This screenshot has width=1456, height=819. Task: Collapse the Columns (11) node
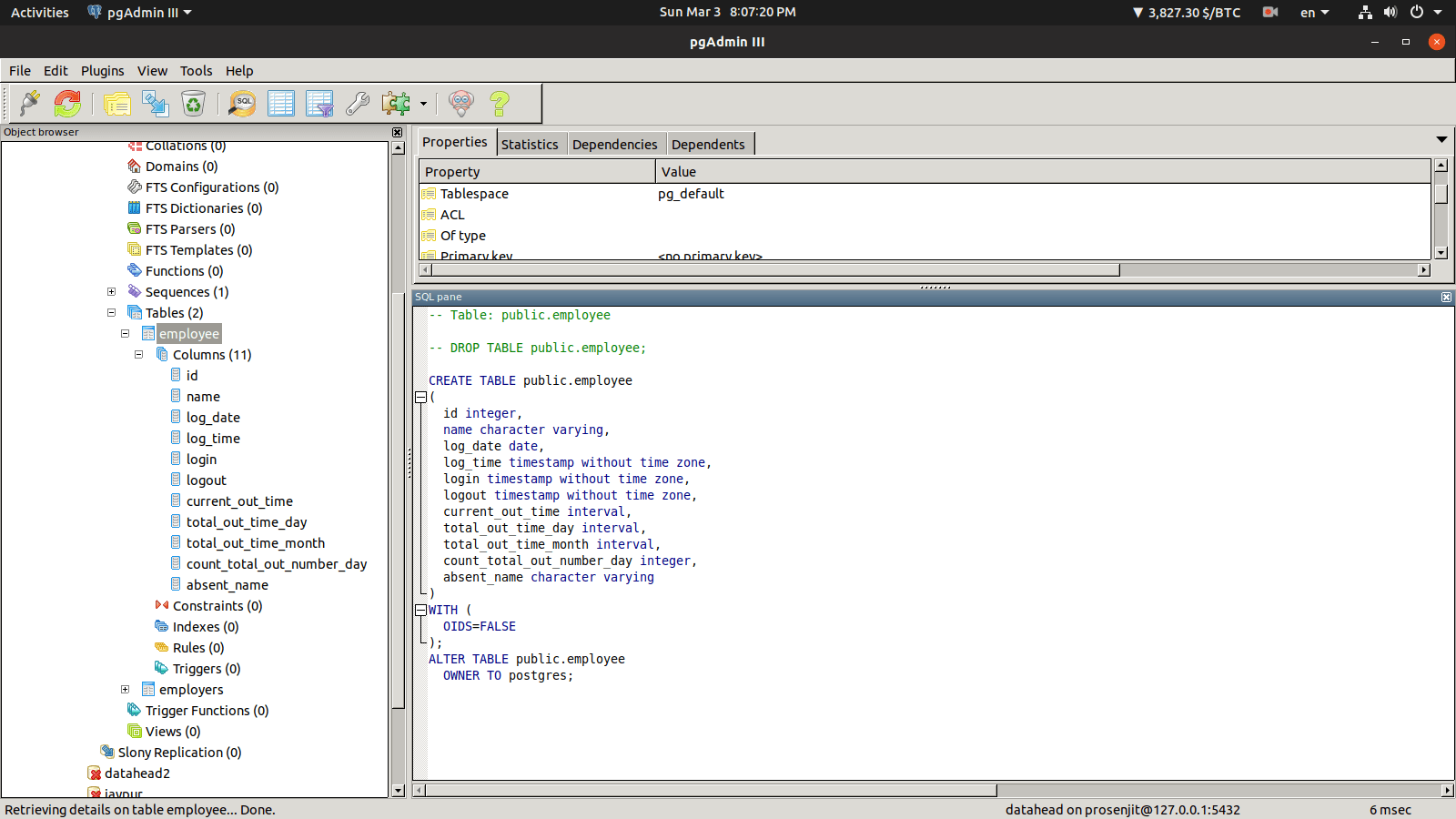tap(138, 355)
